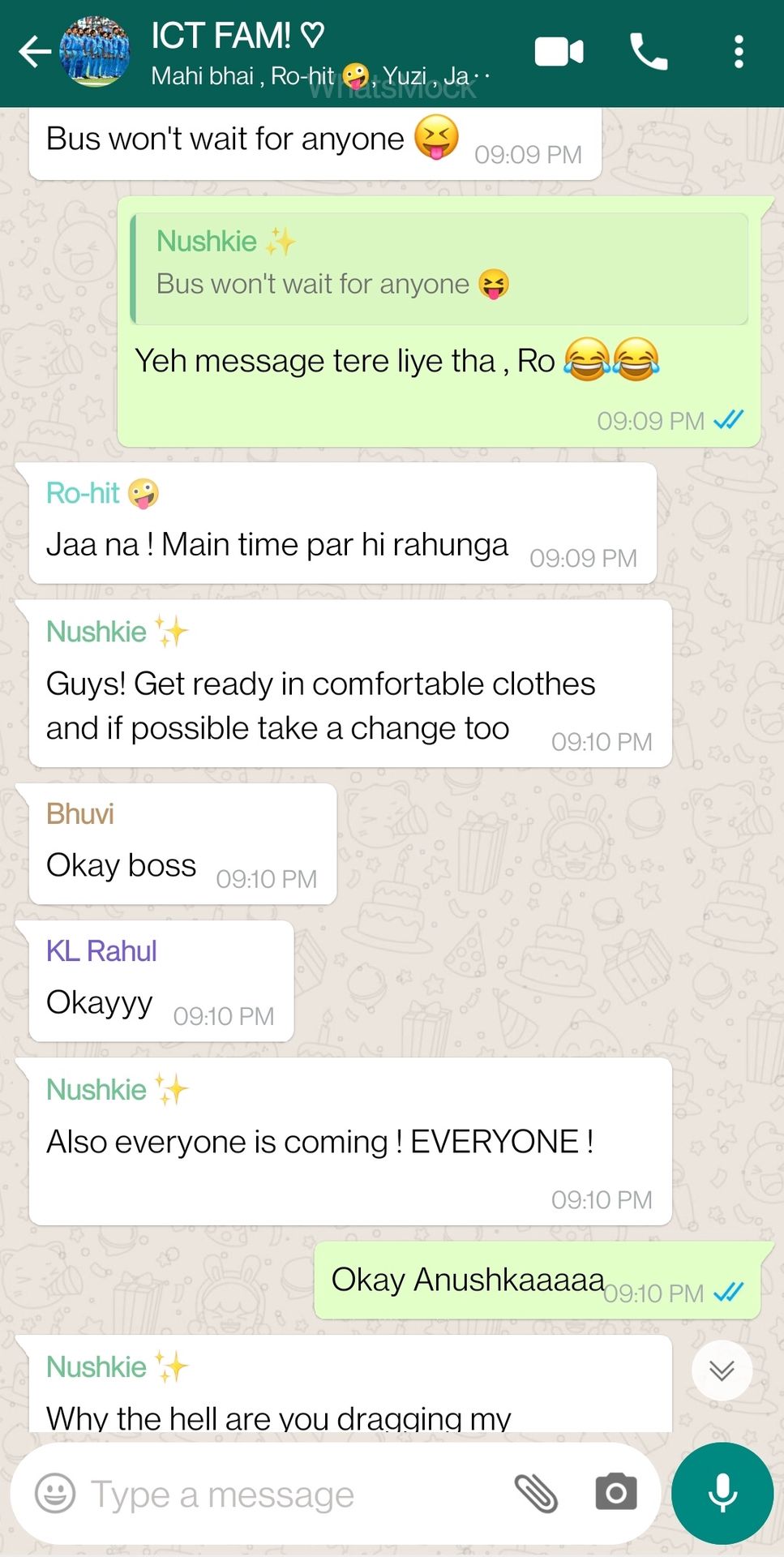Viewport: 784px width, 1557px height.
Task: Open the emoji picker in message bar
Action: (55, 1493)
